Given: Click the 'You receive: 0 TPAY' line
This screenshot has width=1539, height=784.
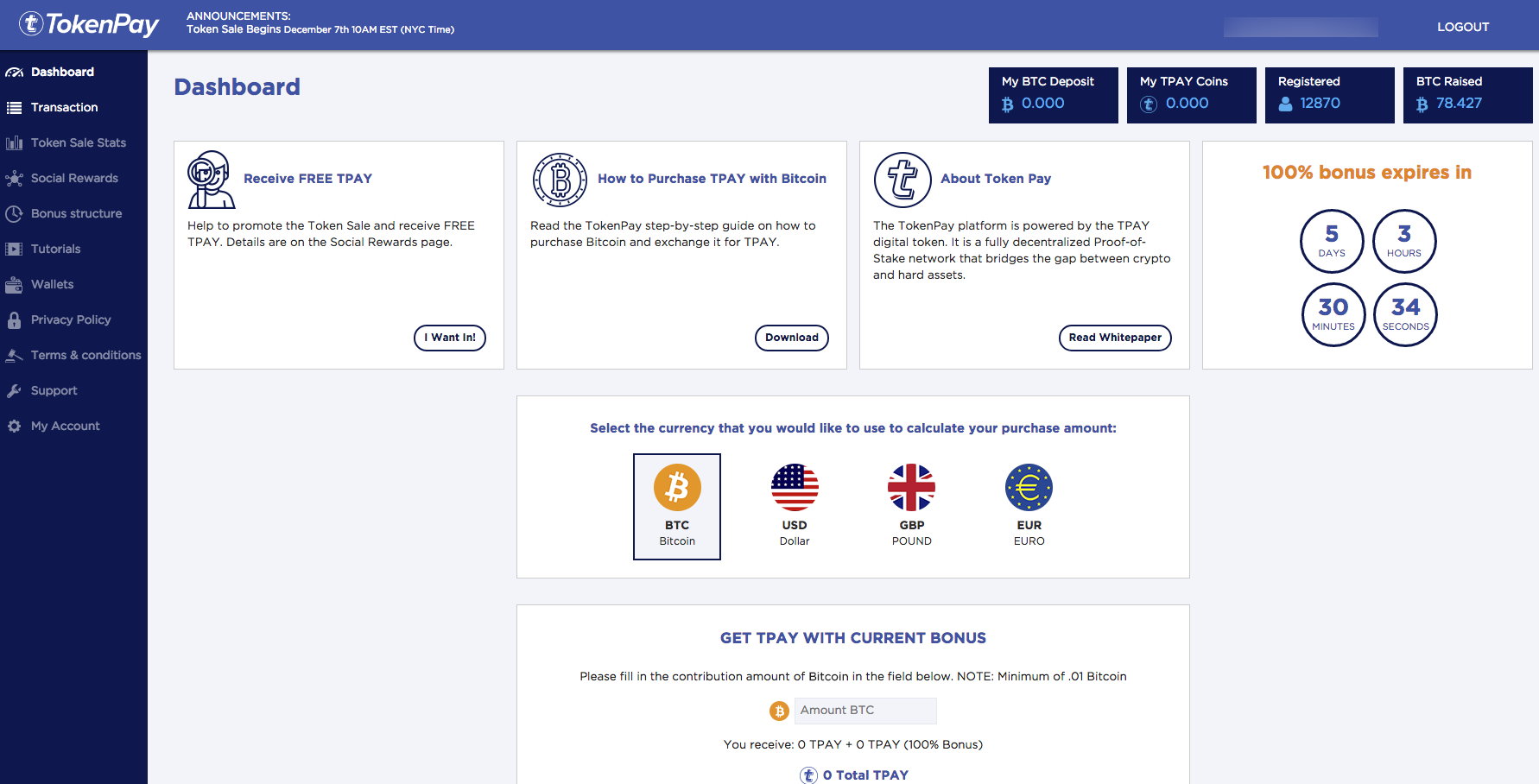Looking at the screenshot, I should (x=853, y=744).
